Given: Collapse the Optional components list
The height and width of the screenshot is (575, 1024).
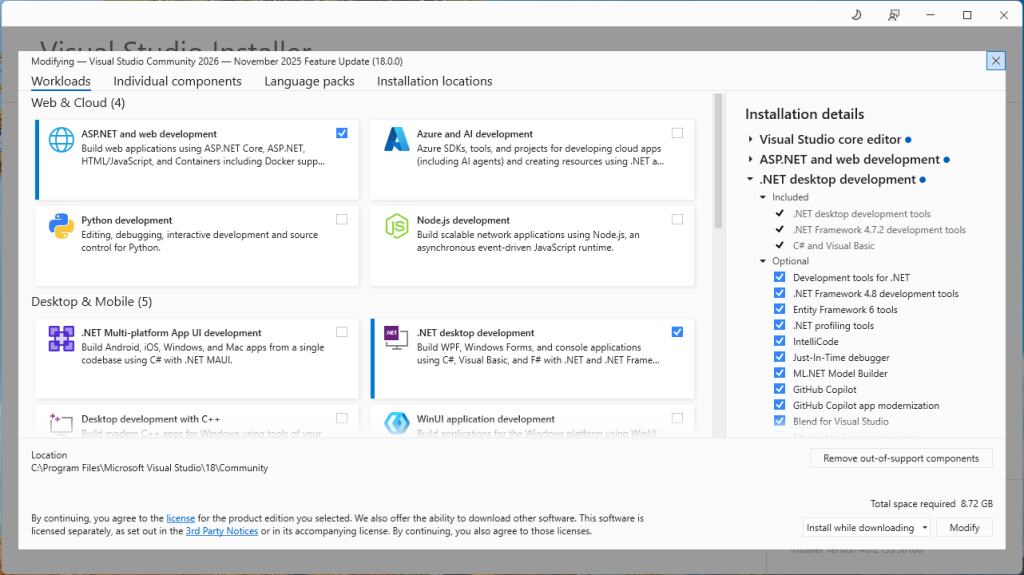Looking at the screenshot, I should pyautogui.click(x=763, y=261).
